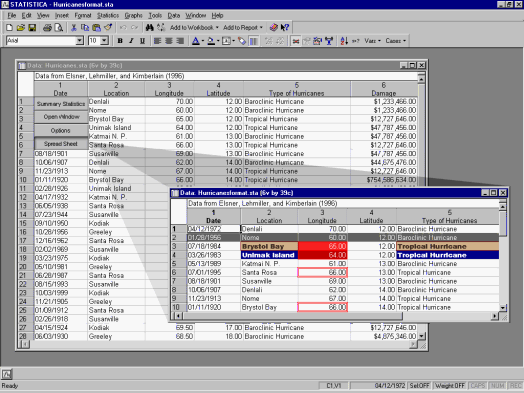
Task: Toggle Italic formatting
Action: 131,41
